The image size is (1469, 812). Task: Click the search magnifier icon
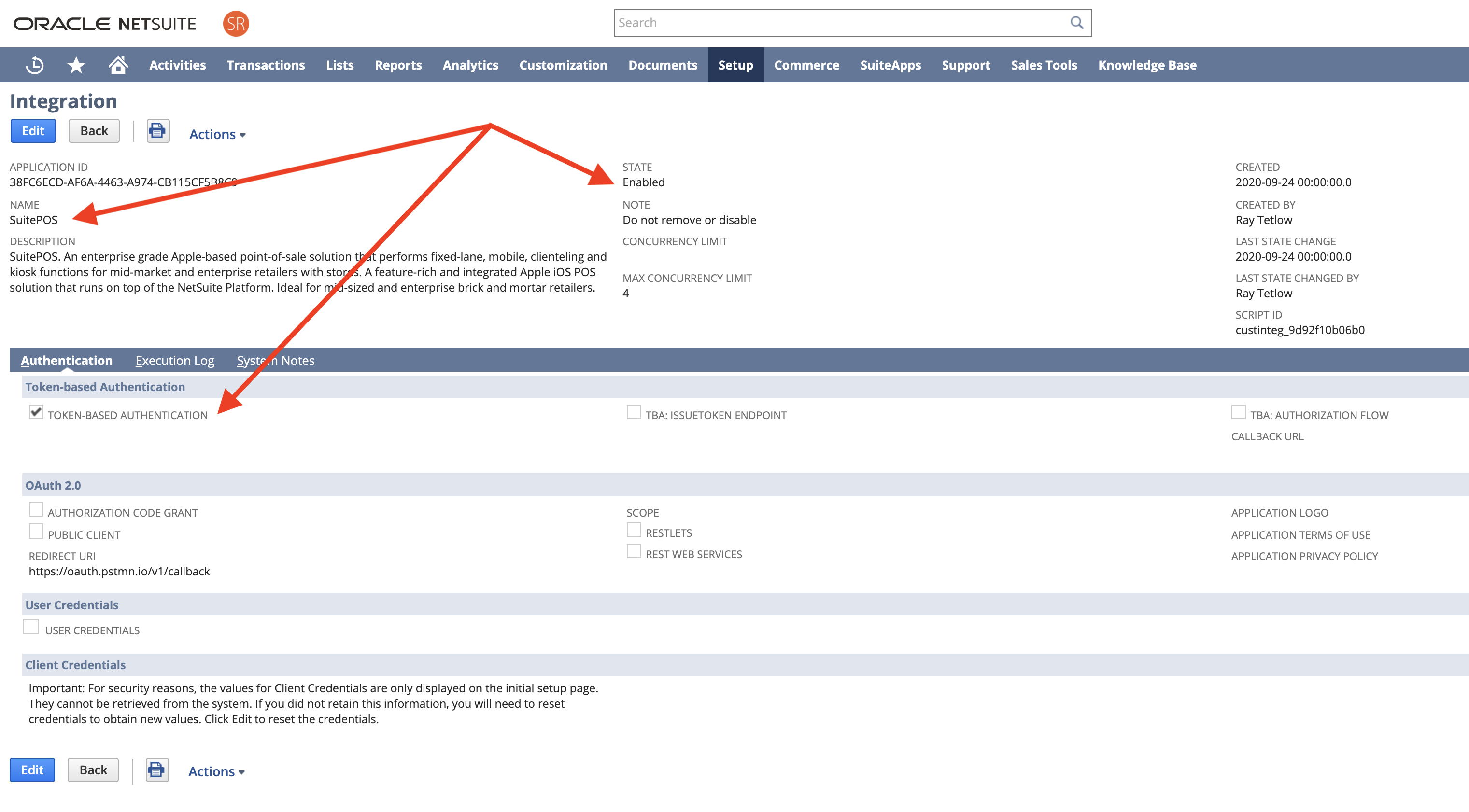pos(1076,23)
